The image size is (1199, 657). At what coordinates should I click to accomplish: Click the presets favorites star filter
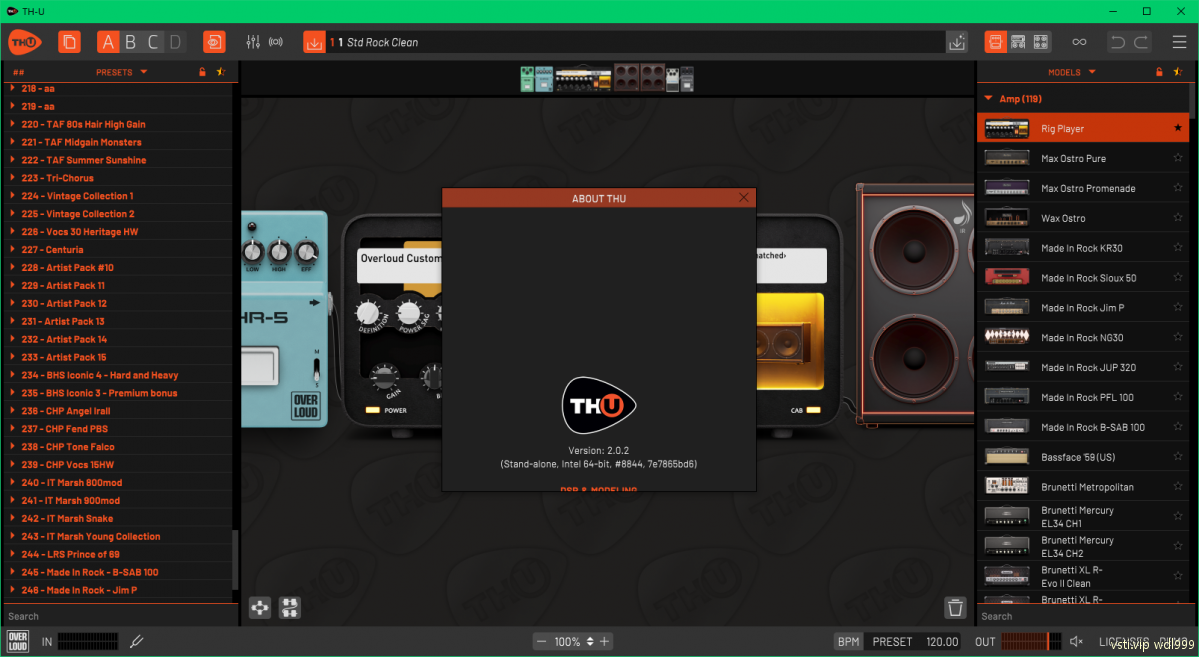(x=221, y=72)
